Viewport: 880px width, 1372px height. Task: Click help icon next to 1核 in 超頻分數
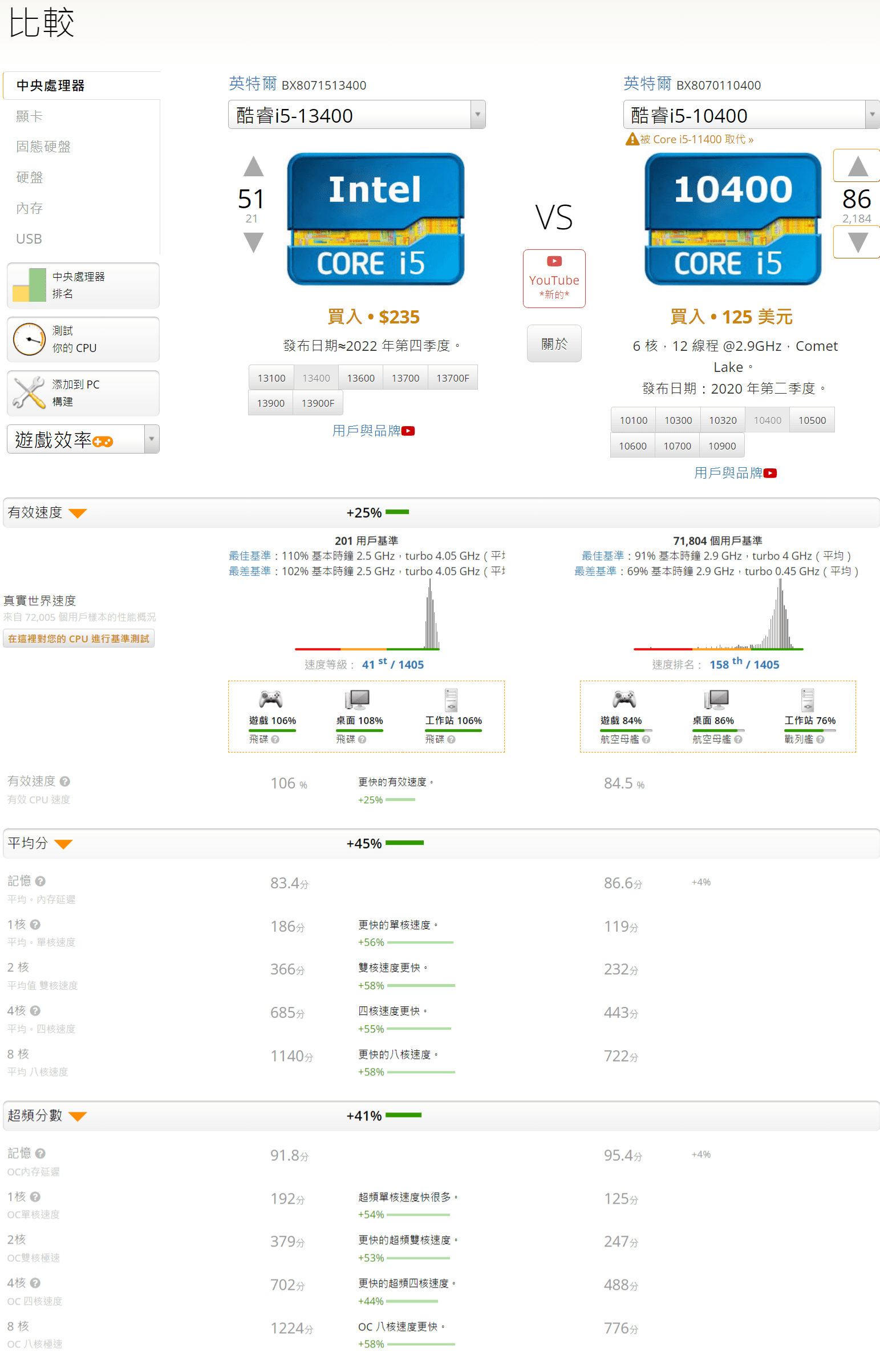click(35, 1196)
